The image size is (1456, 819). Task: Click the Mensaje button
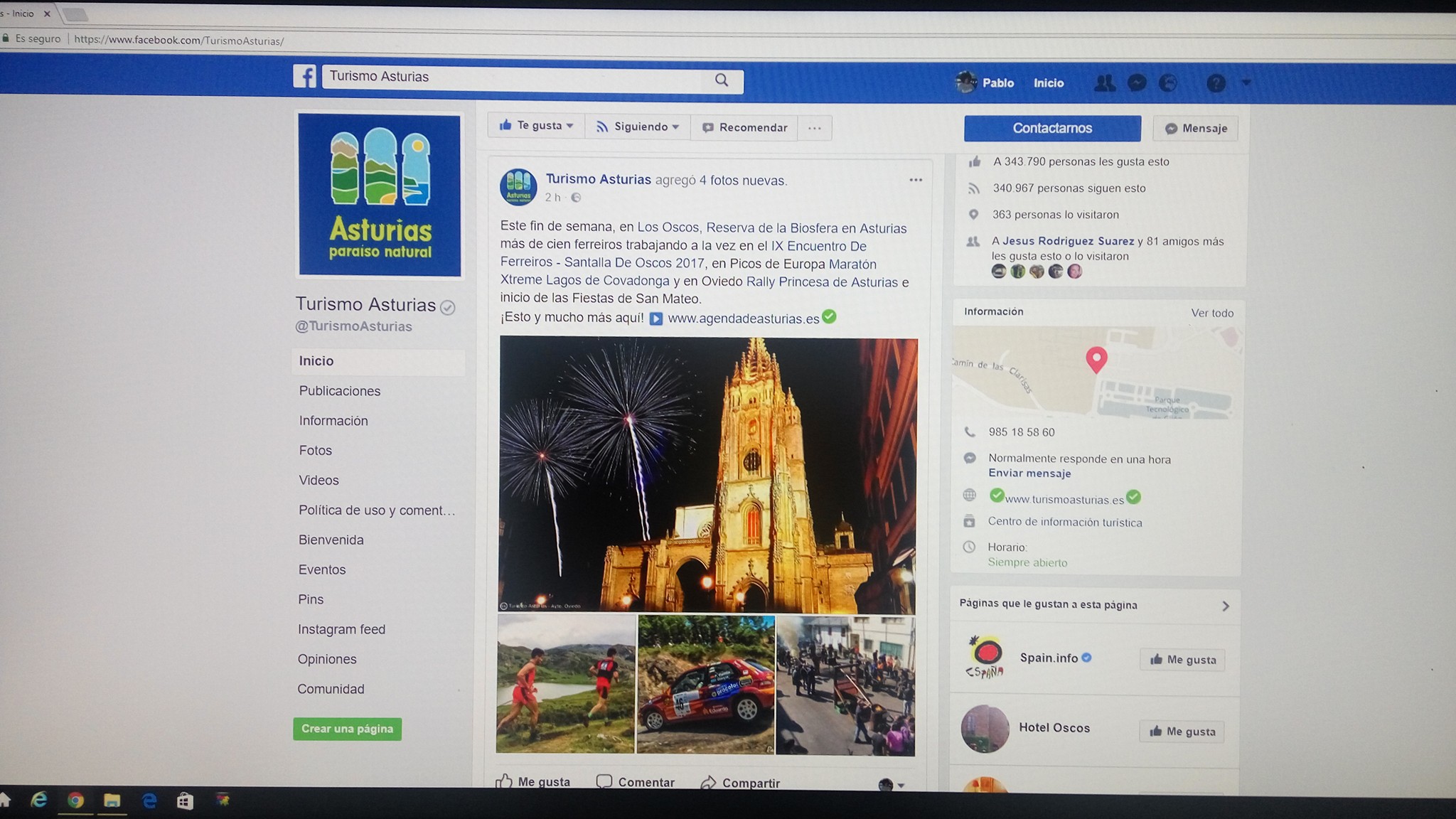pyautogui.click(x=1196, y=129)
